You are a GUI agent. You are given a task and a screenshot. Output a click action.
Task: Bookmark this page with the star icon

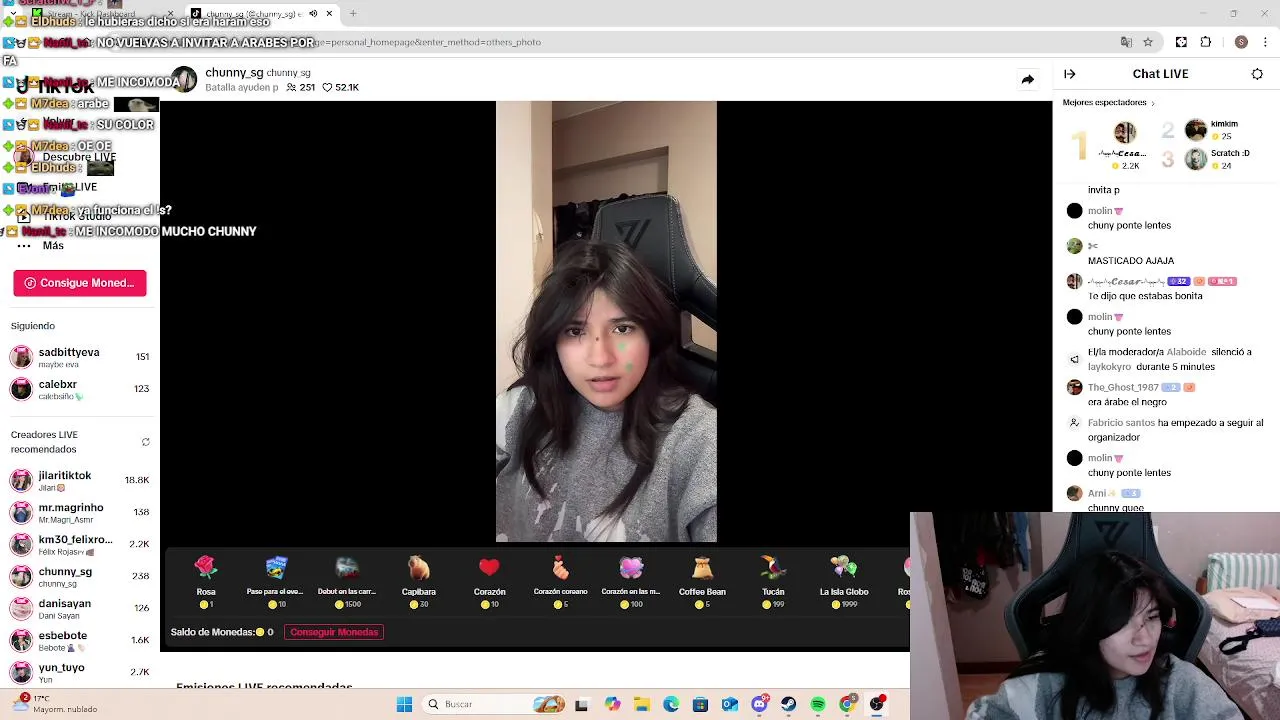pos(1148,42)
